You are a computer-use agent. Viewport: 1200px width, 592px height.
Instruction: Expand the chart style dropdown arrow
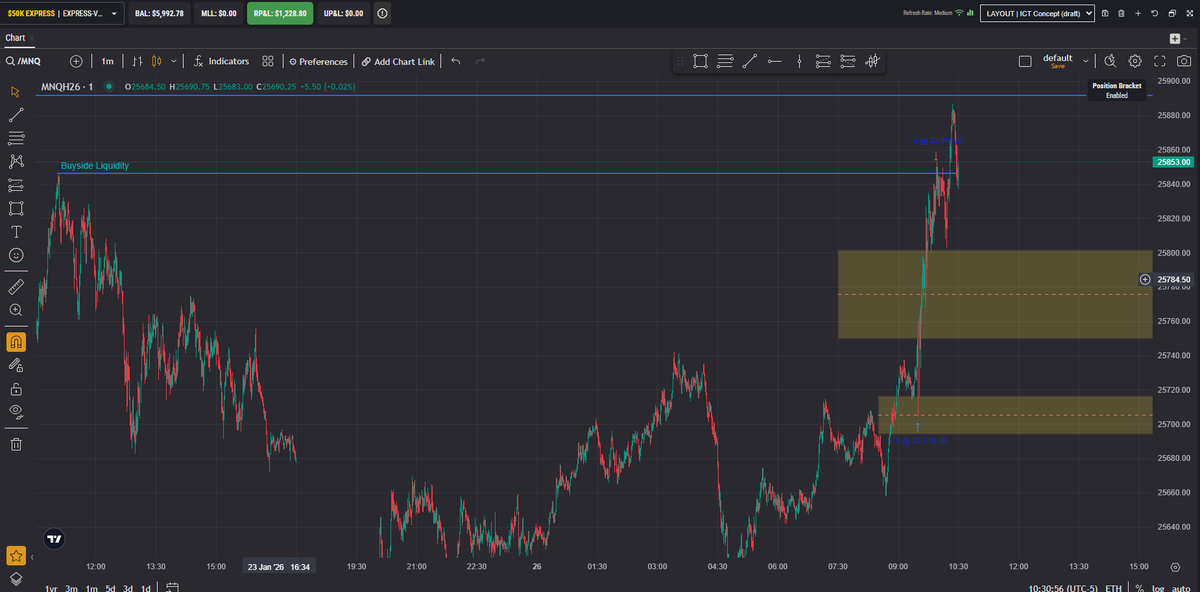coord(174,61)
